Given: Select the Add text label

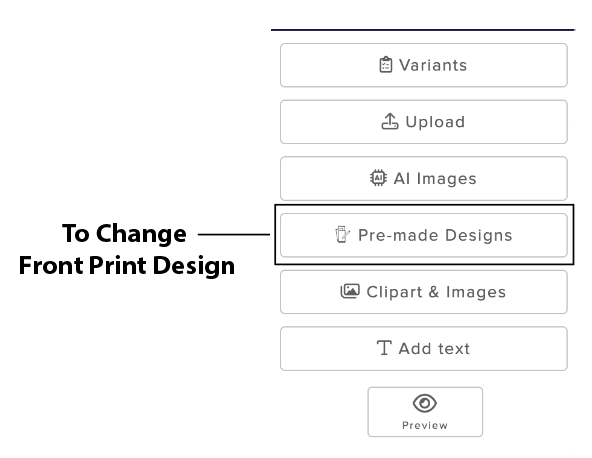Looking at the screenshot, I should coord(434,349).
